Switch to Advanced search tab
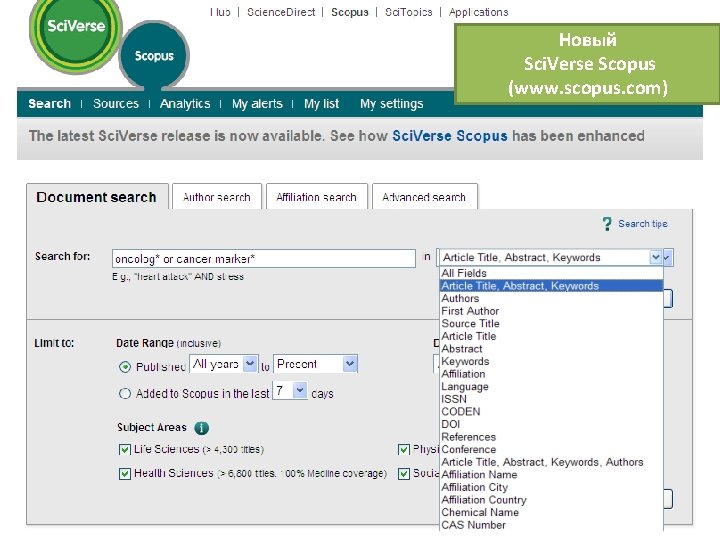This screenshot has width=720, height=540. [424, 197]
